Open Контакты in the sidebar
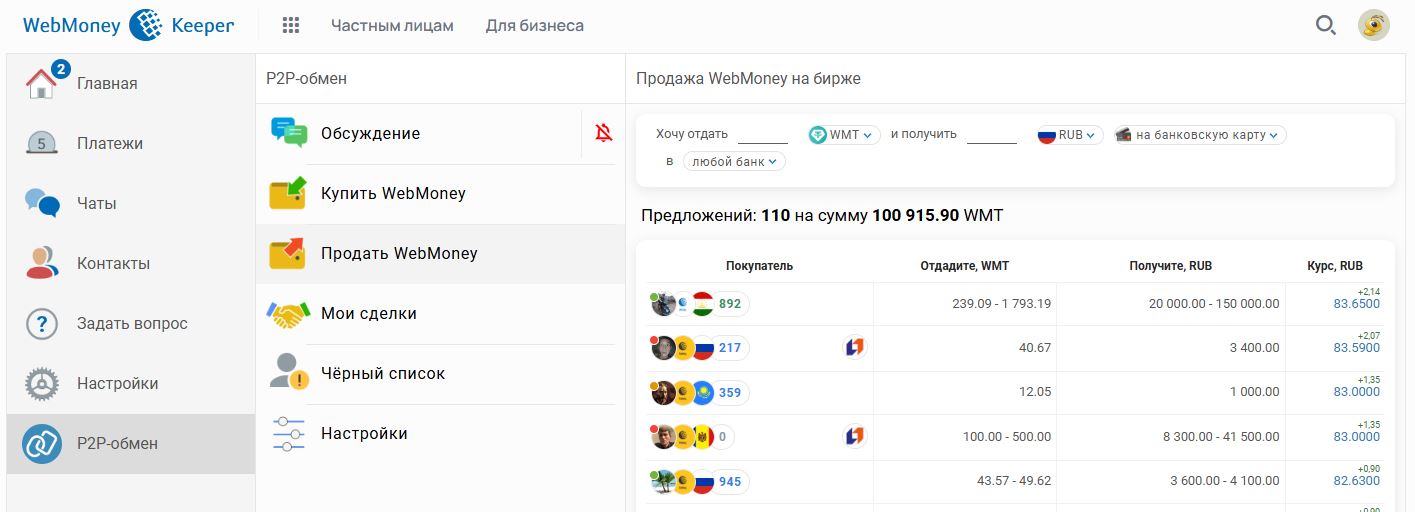The height and width of the screenshot is (512, 1415). tap(113, 263)
